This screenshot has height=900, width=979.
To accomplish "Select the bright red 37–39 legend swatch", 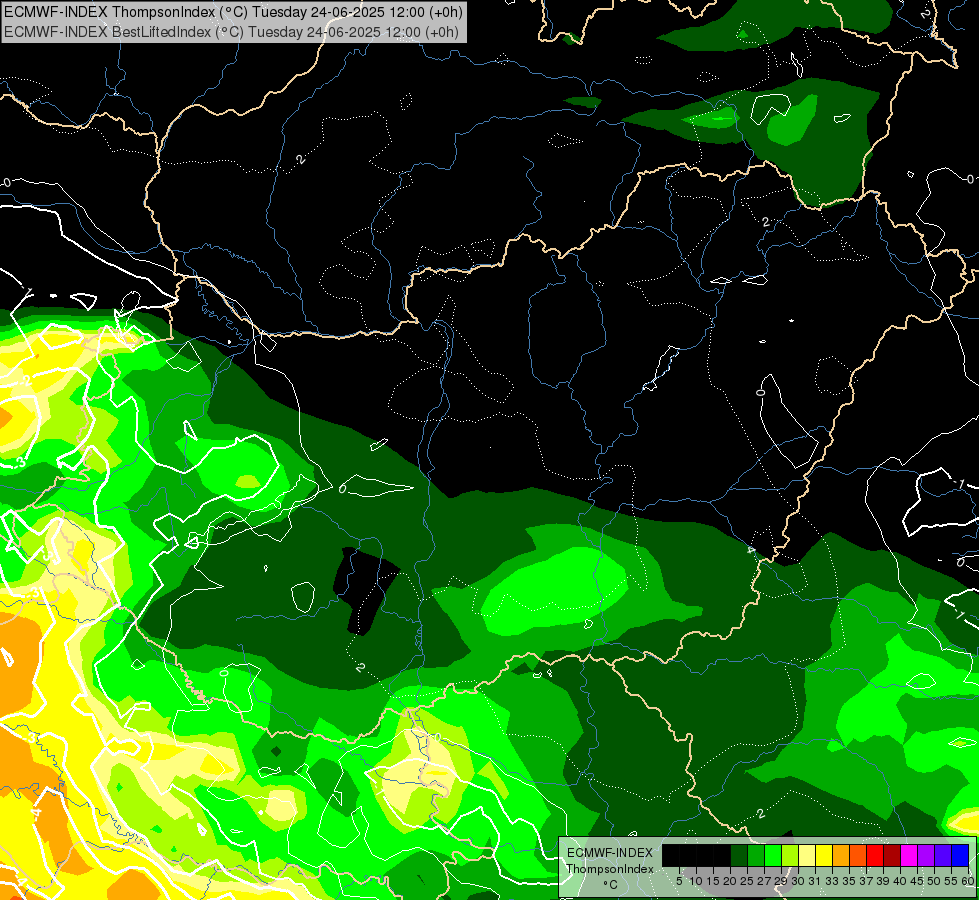I will 875,855.
